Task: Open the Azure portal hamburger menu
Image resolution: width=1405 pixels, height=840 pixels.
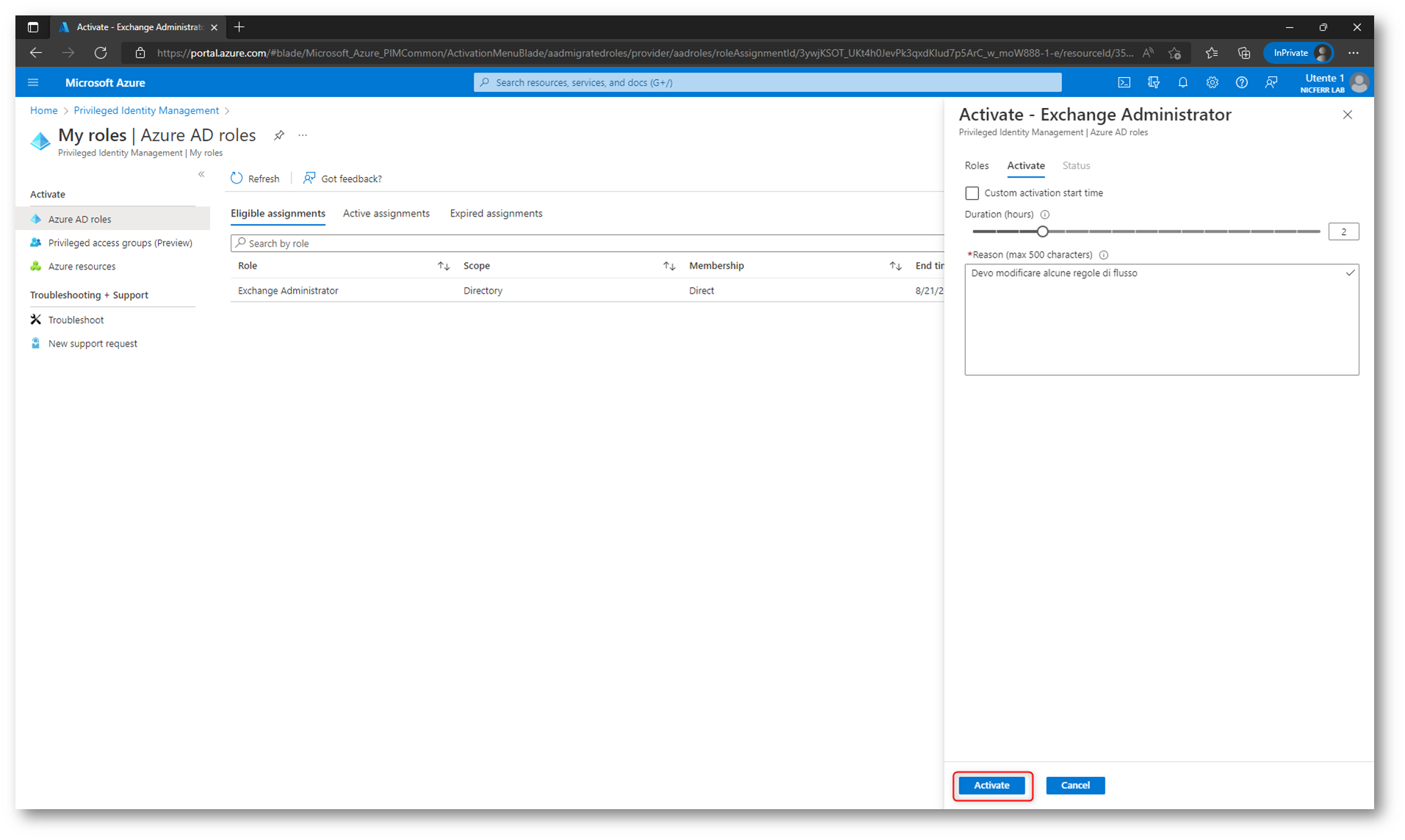Action: pos(33,82)
